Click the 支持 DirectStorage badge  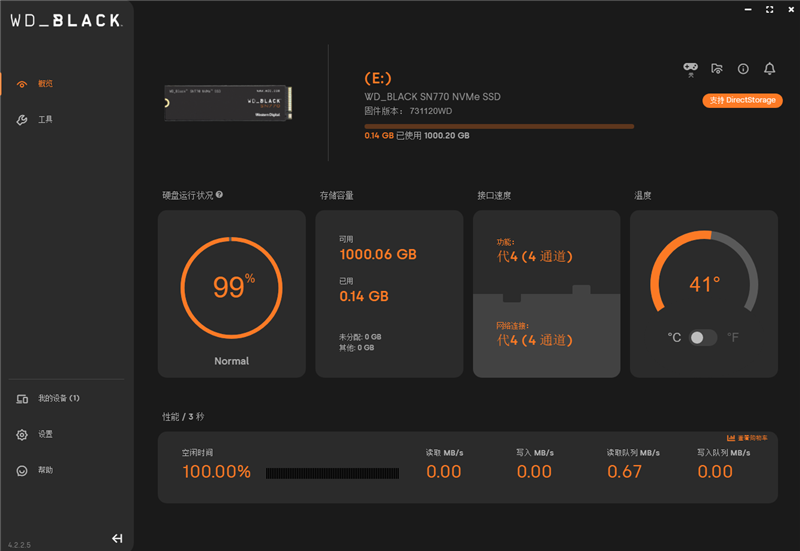(x=742, y=101)
